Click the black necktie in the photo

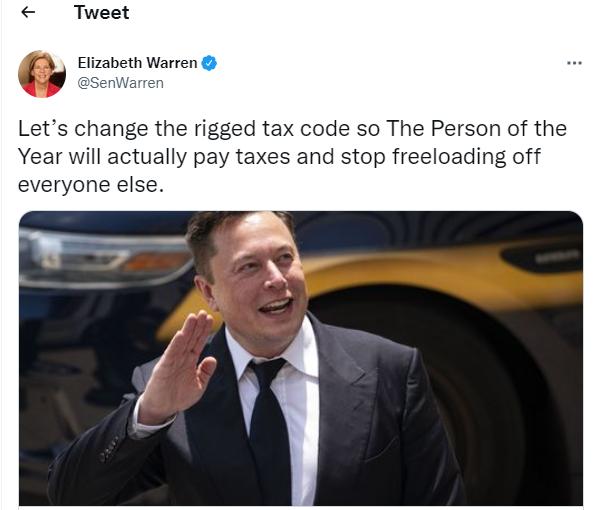[271, 429]
